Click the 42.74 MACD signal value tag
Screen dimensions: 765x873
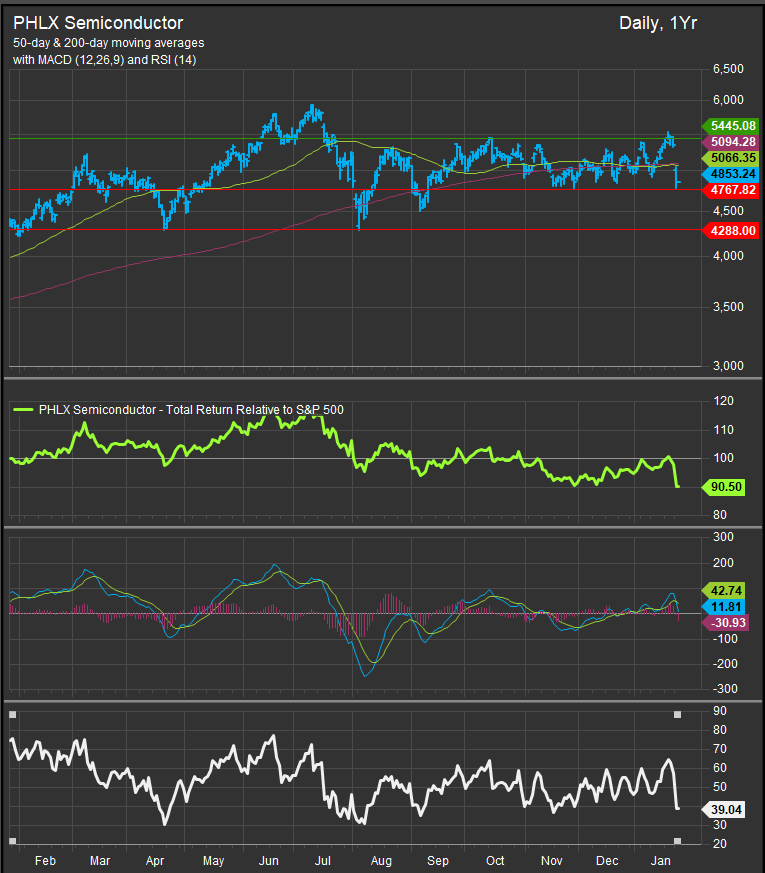pyautogui.click(x=724, y=591)
